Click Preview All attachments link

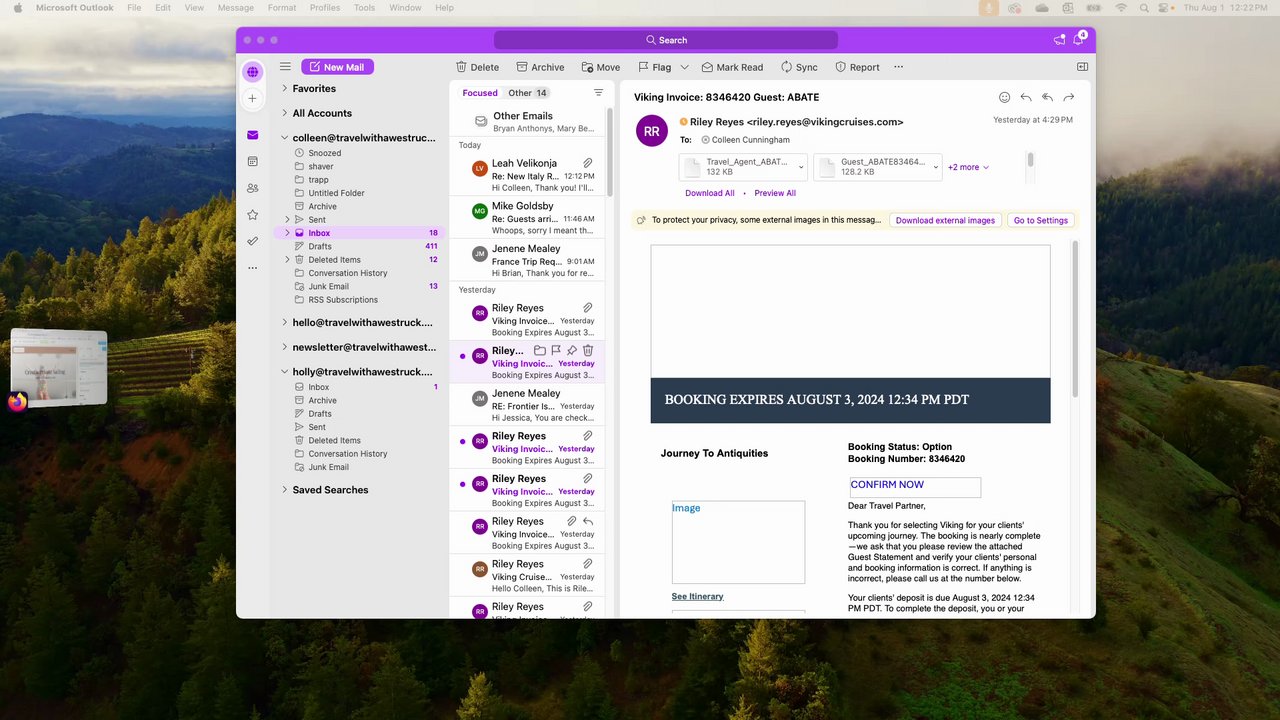(775, 193)
